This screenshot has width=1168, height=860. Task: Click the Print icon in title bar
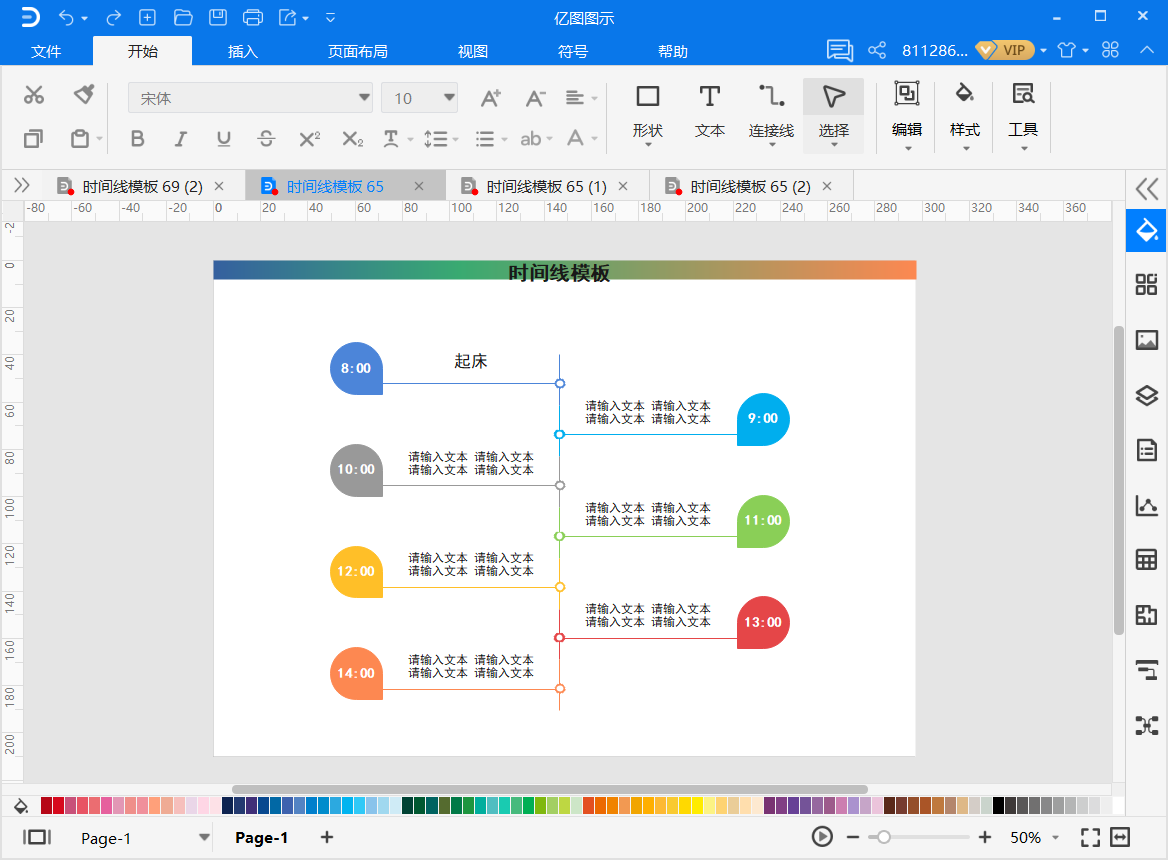coord(253,17)
